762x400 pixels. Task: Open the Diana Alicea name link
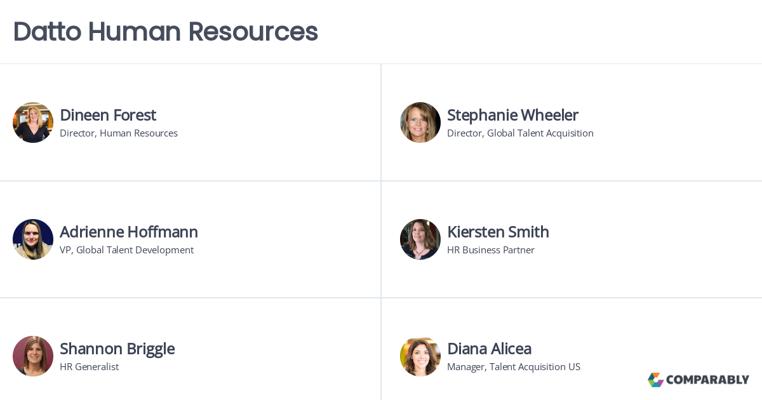[x=489, y=348]
